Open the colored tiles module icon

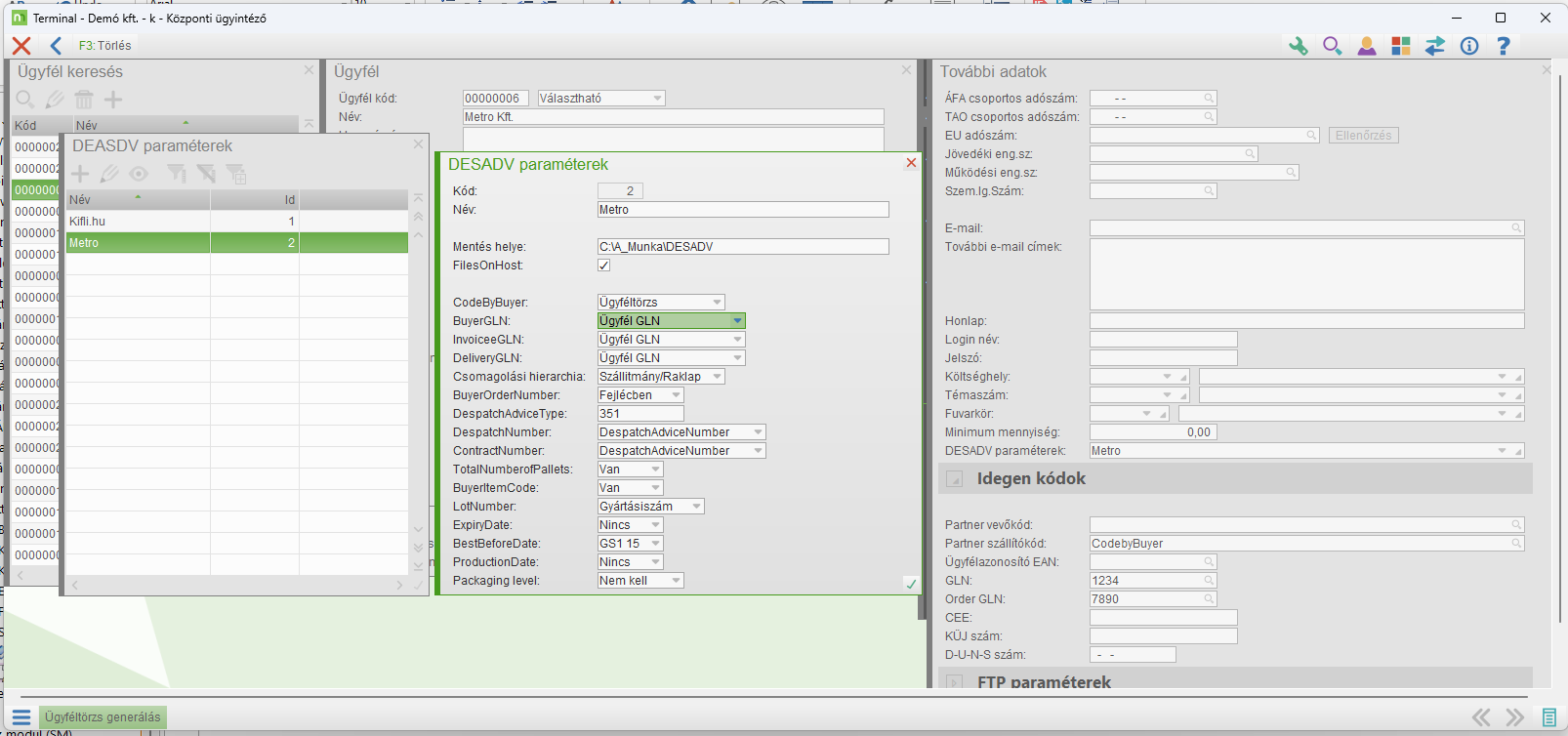(x=1401, y=46)
